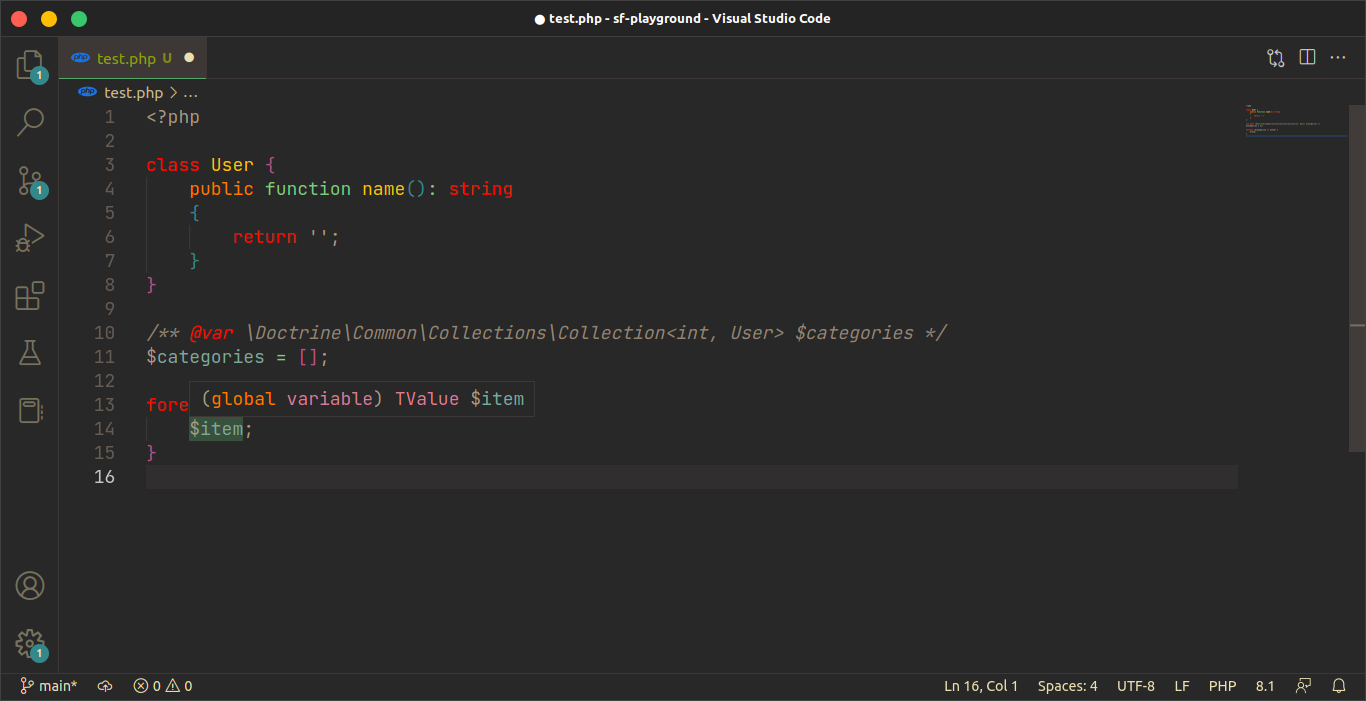This screenshot has height=701, width=1366.
Task: Change the PHP language mode selector
Action: (x=1222, y=686)
